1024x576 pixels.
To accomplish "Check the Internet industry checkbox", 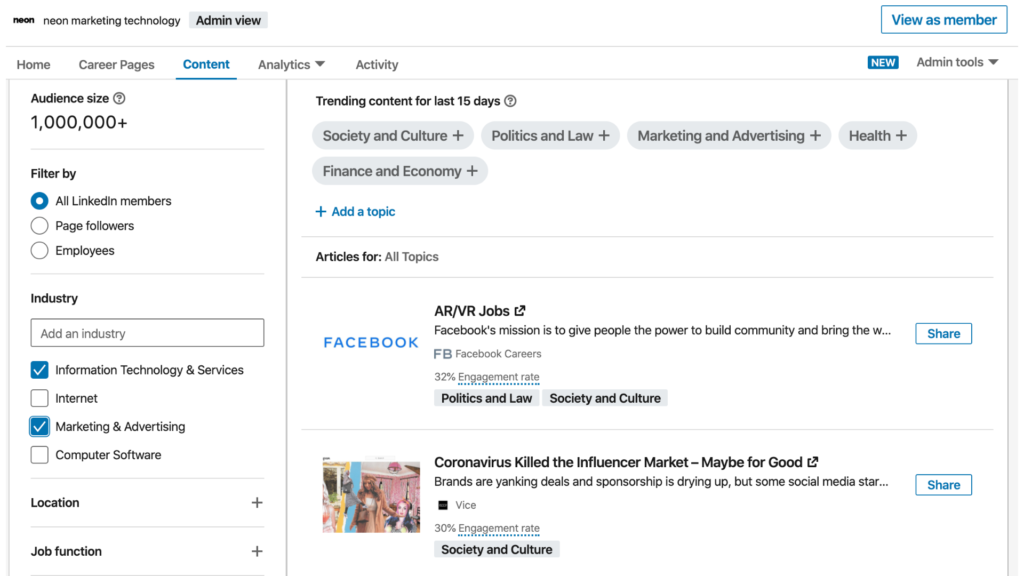I will click(39, 398).
